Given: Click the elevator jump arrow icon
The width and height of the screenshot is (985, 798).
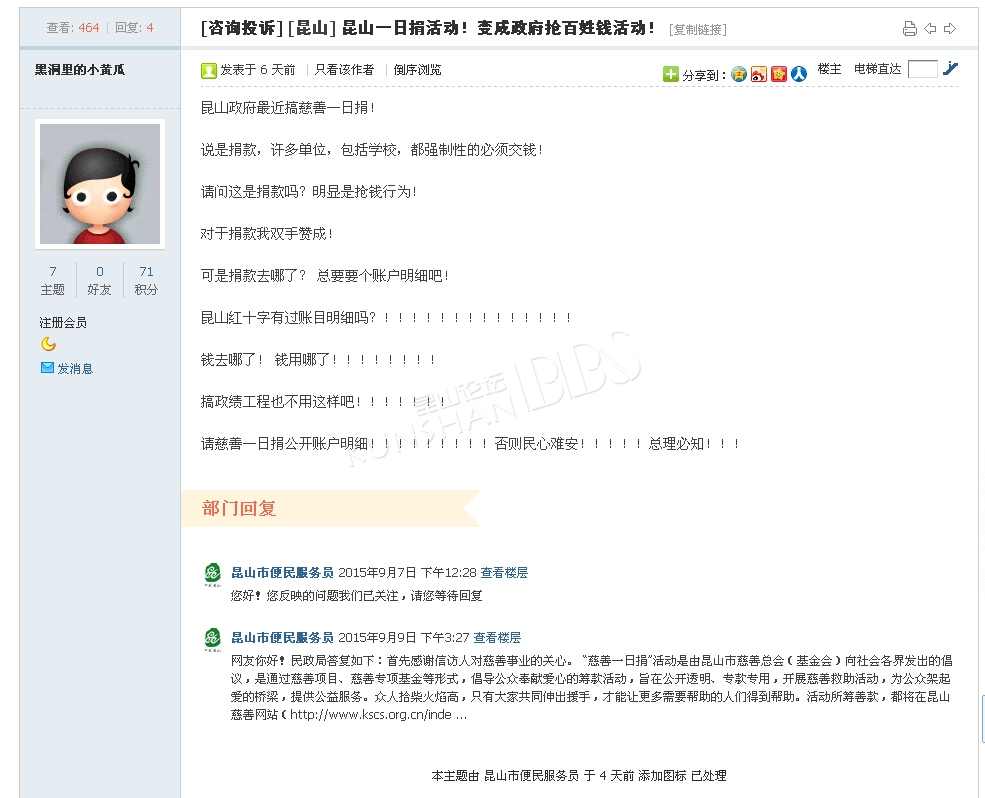Looking at the screenshot, I should tap(950, 68).
